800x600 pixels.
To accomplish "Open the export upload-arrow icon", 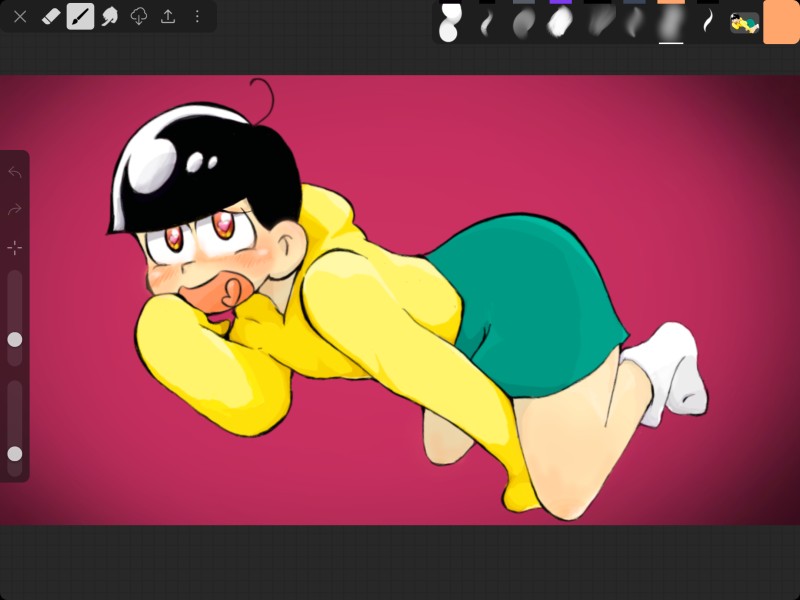I will click(168, 17).
